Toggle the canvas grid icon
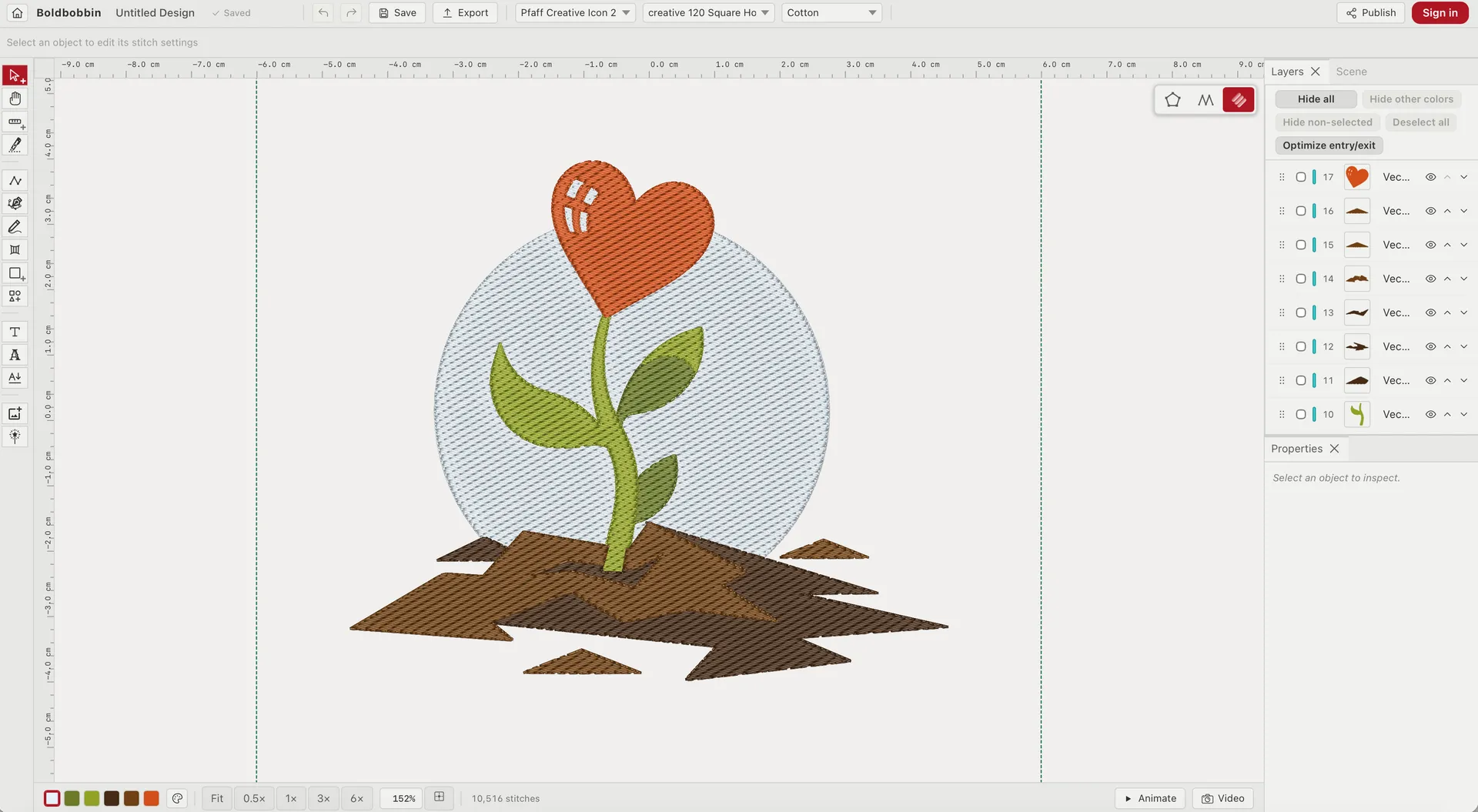 point(439,797)
